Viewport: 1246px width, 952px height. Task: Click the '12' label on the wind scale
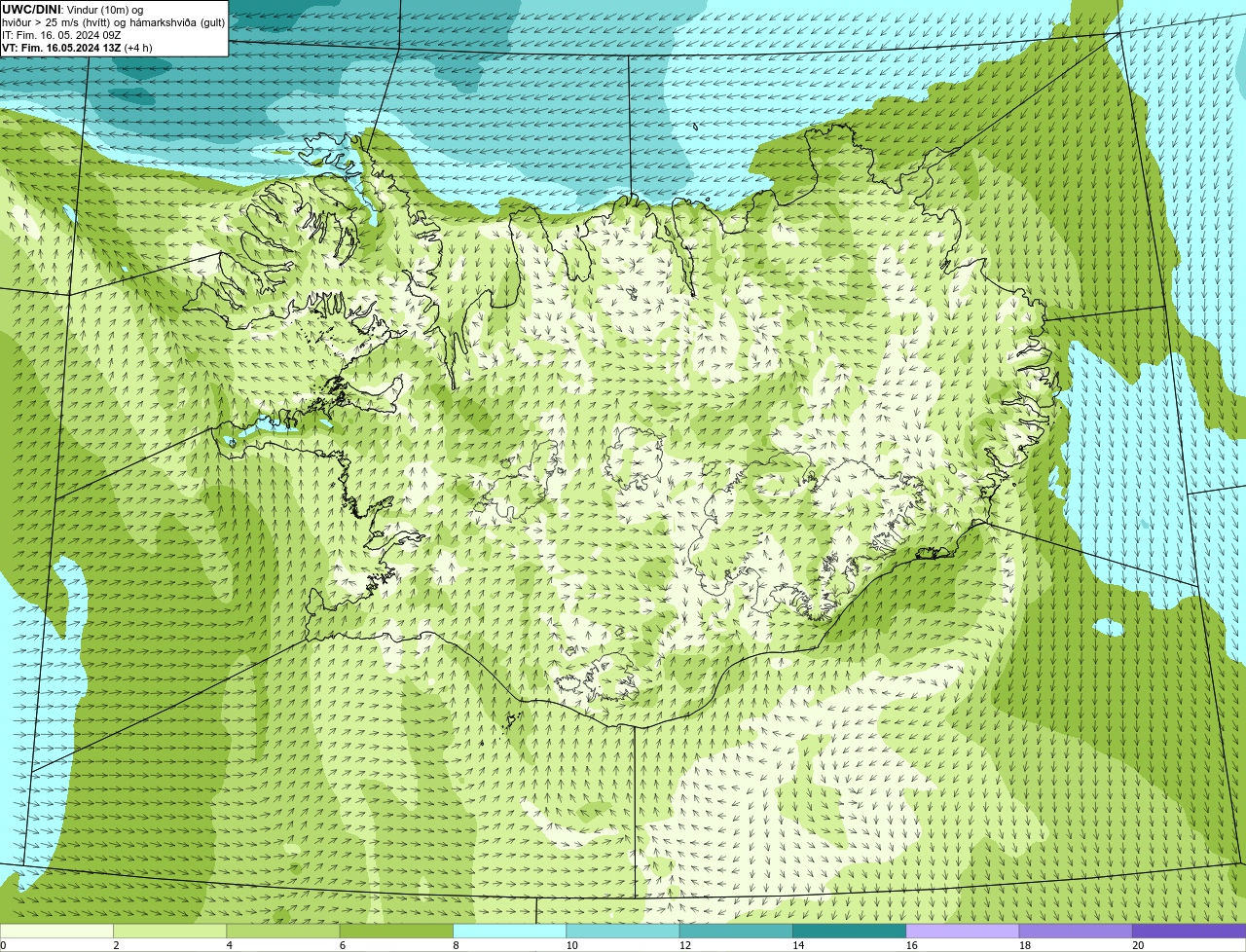685,945
